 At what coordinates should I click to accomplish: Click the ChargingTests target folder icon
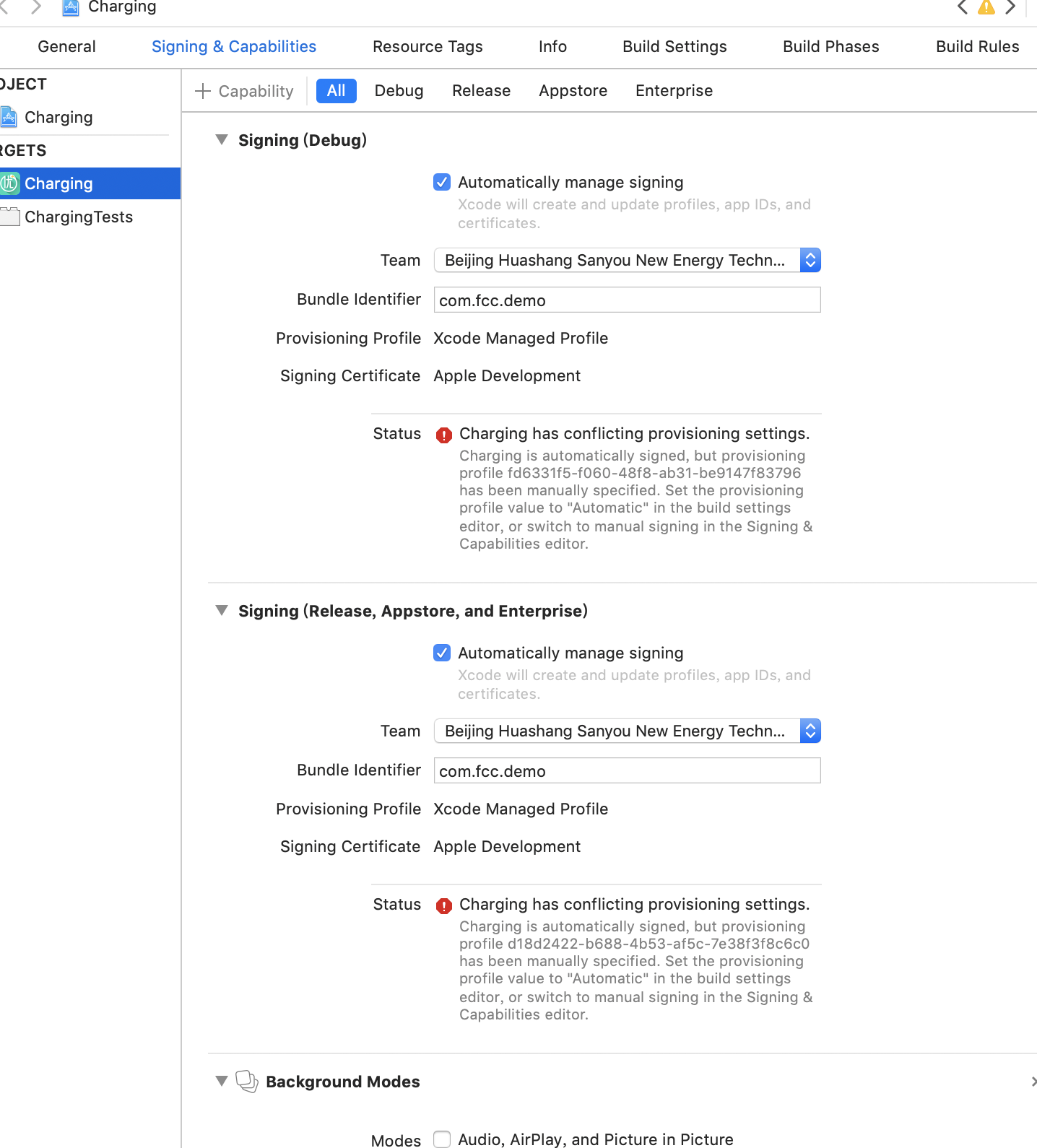[10, 217]
